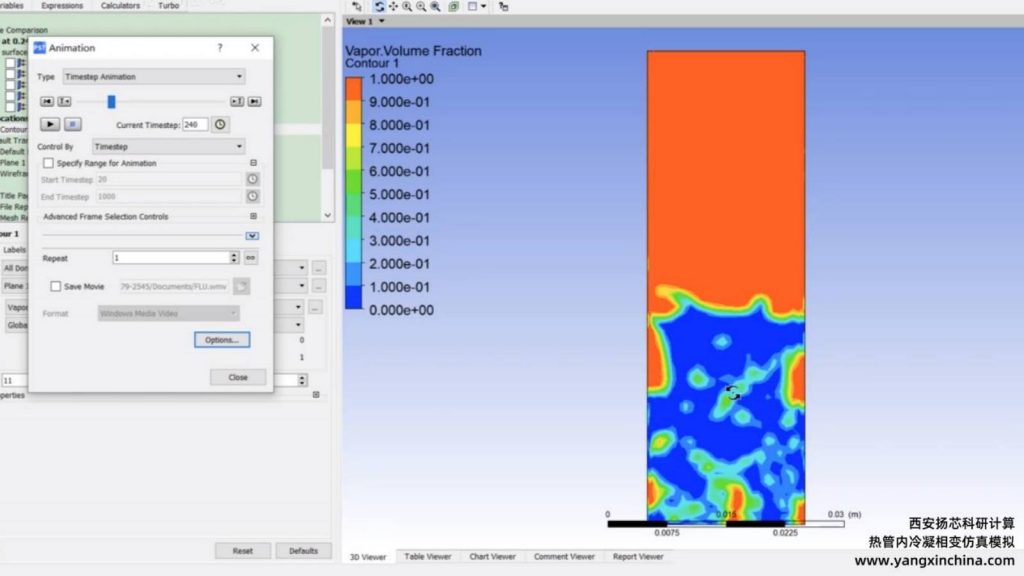1024x576 pixels.
Task: Open the Control By dropdown
Action: tap(168, 146)
